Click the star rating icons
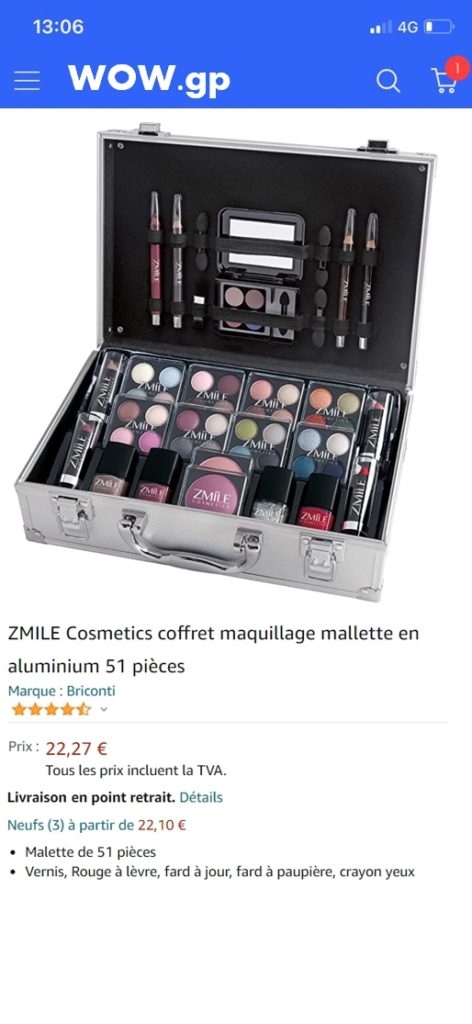Image resolution: width=472 pixels, height=1024 pixels. click(x=51, y=709)
